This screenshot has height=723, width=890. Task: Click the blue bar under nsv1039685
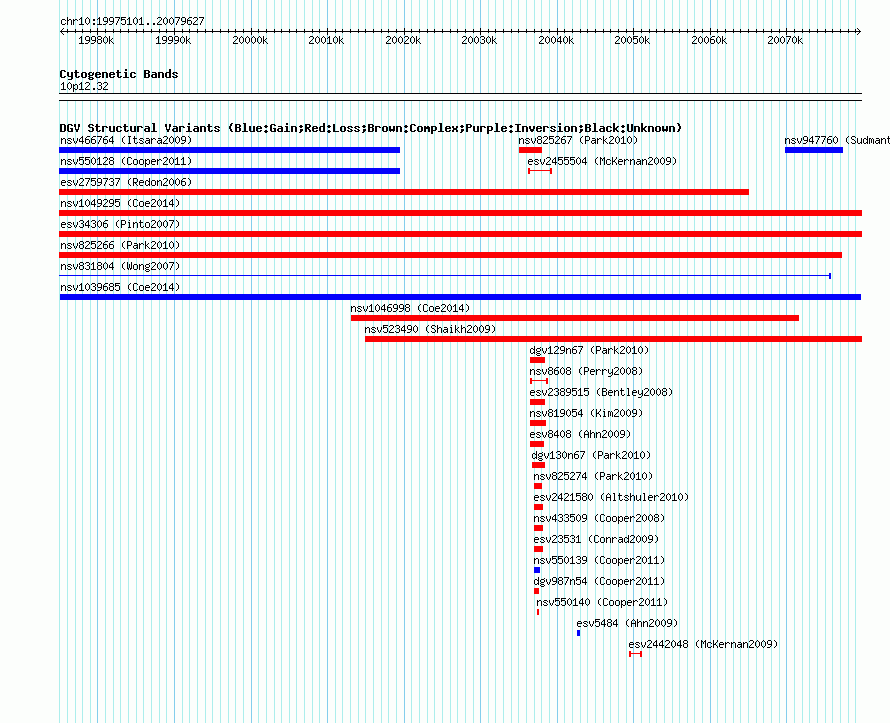point(460,297)
